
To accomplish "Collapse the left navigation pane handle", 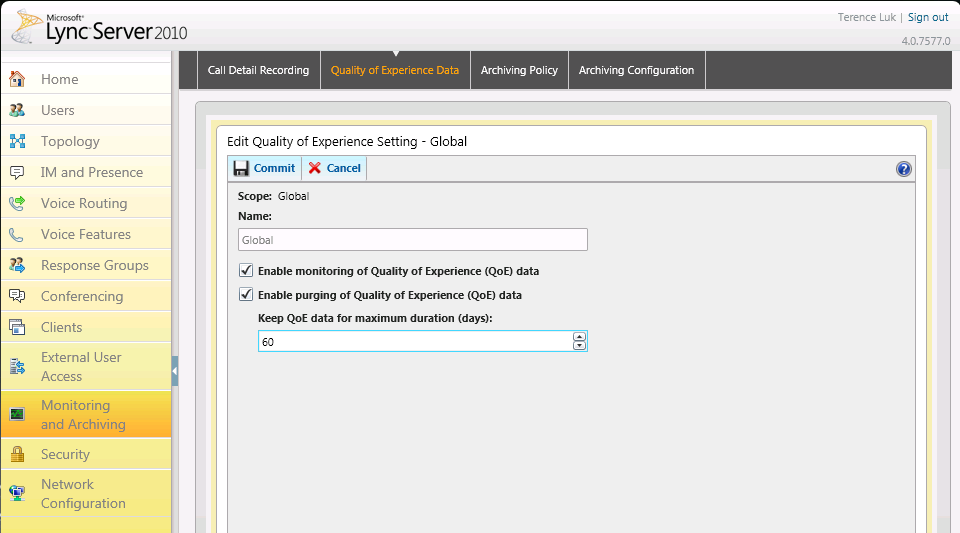I will (175, 370).
